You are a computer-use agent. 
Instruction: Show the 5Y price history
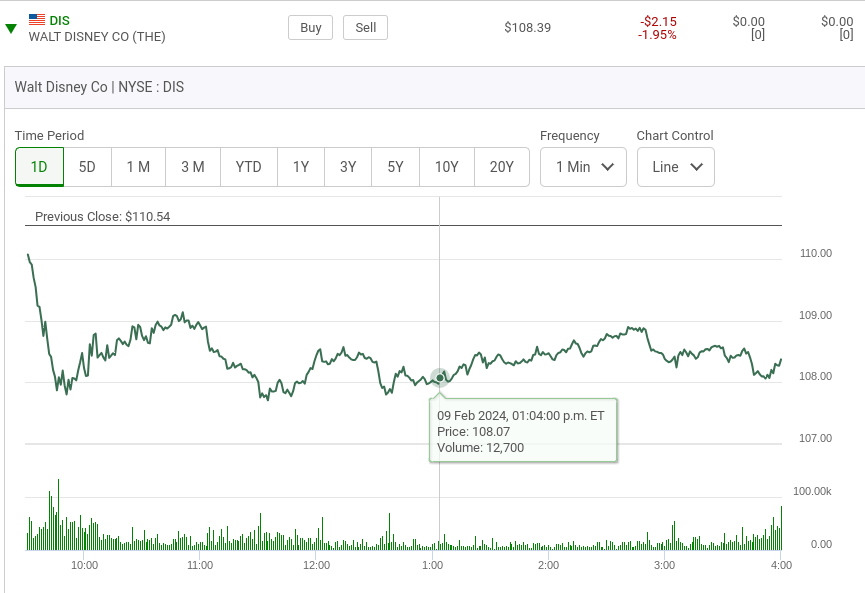click(x=396, y=167)
